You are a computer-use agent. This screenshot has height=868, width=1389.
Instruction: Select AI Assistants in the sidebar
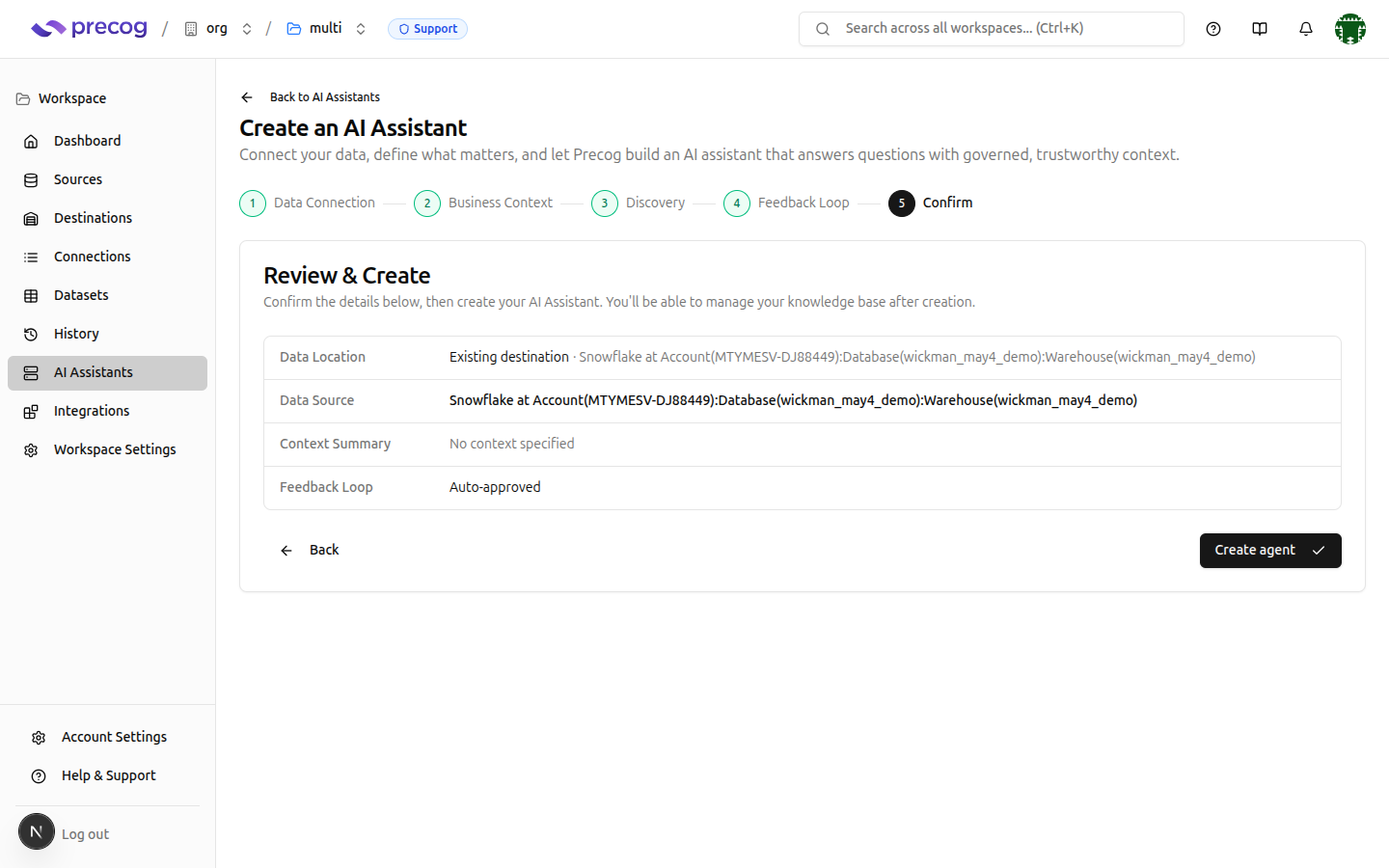tap(107, 372)
